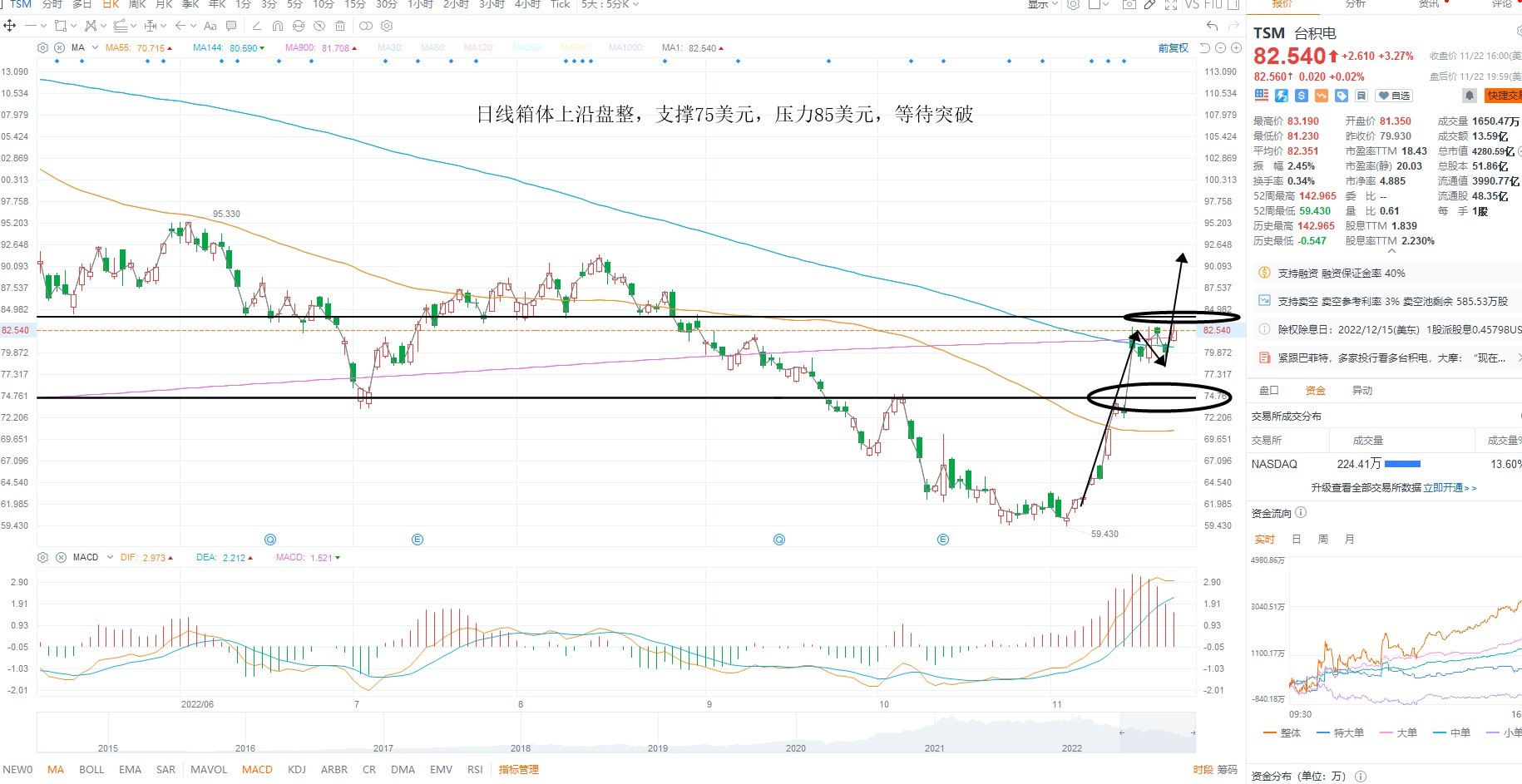
Task: Toggle 整体 series in flow legend
Action: (x=1282, y=732)
